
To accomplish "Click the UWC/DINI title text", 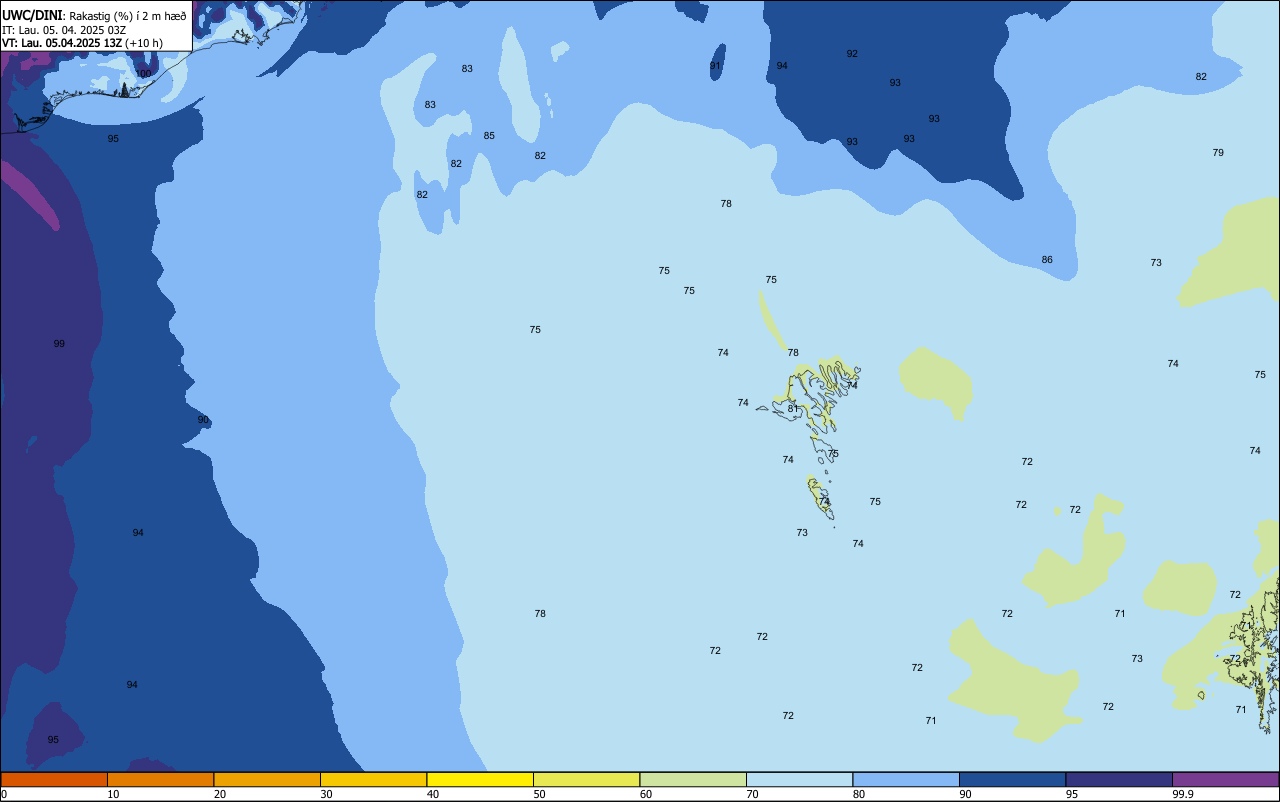I will point(32,15).
